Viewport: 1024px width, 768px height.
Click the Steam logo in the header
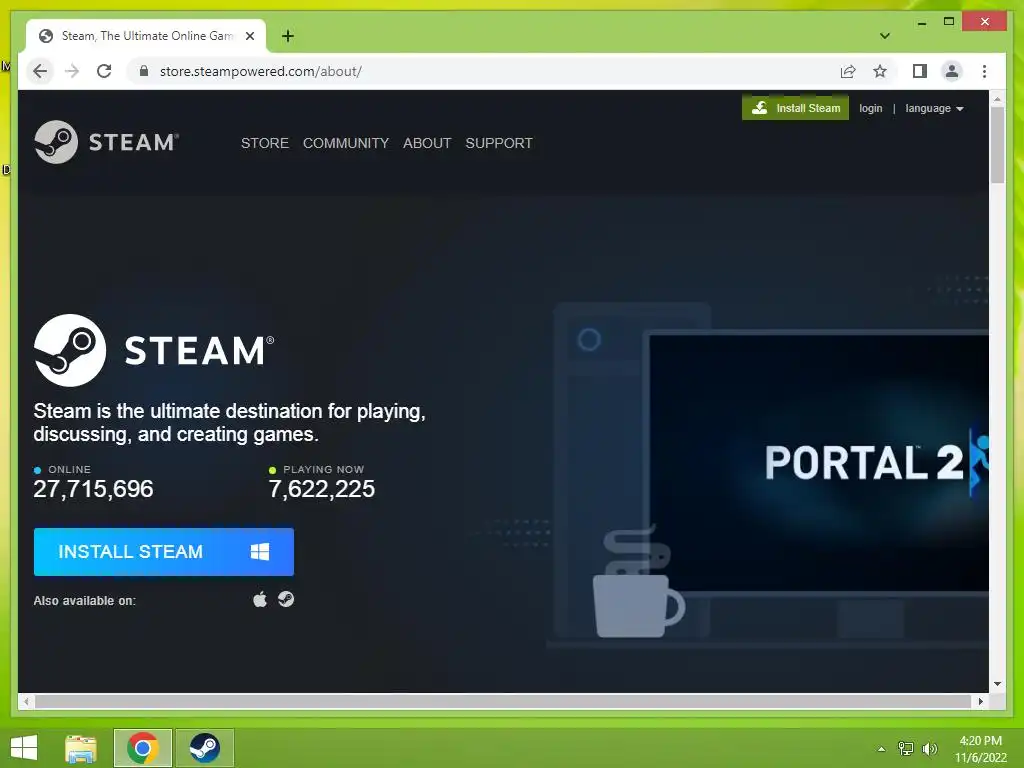(x=106, y=142)
